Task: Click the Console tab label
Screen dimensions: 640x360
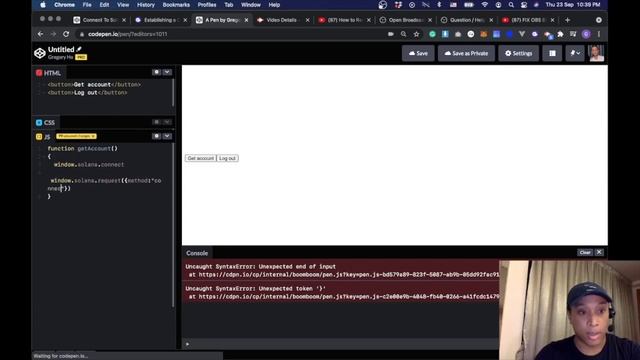Action: coord(197,253)
